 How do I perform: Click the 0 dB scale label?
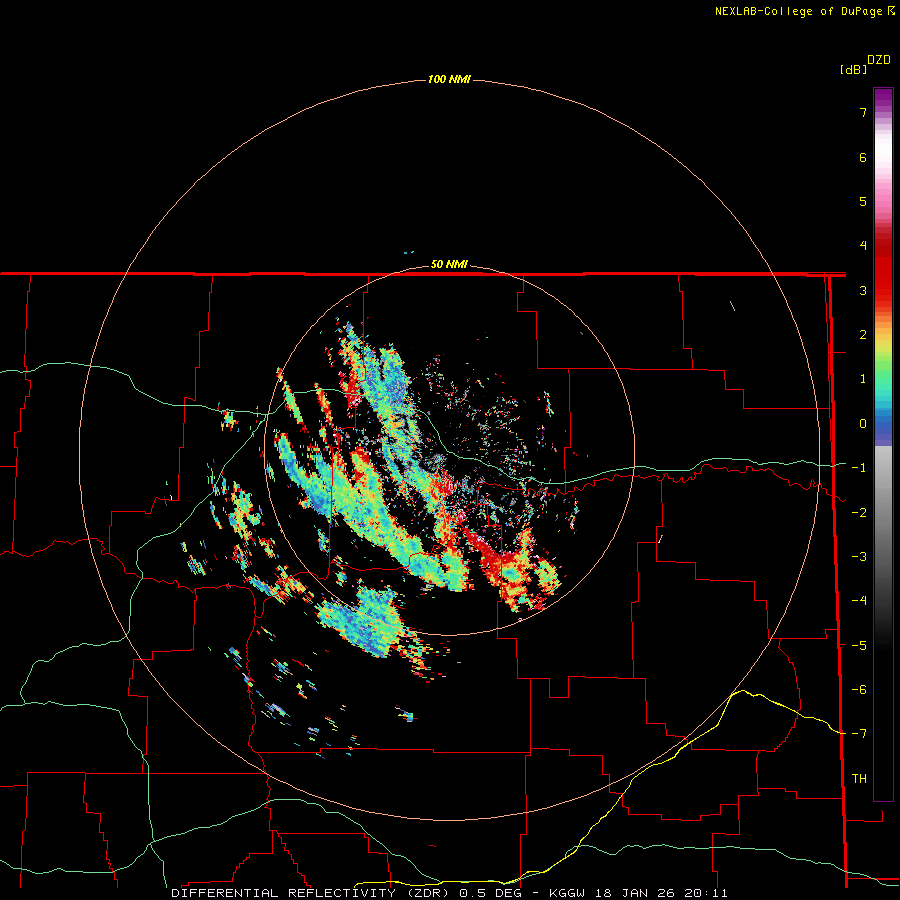(863, 424)
